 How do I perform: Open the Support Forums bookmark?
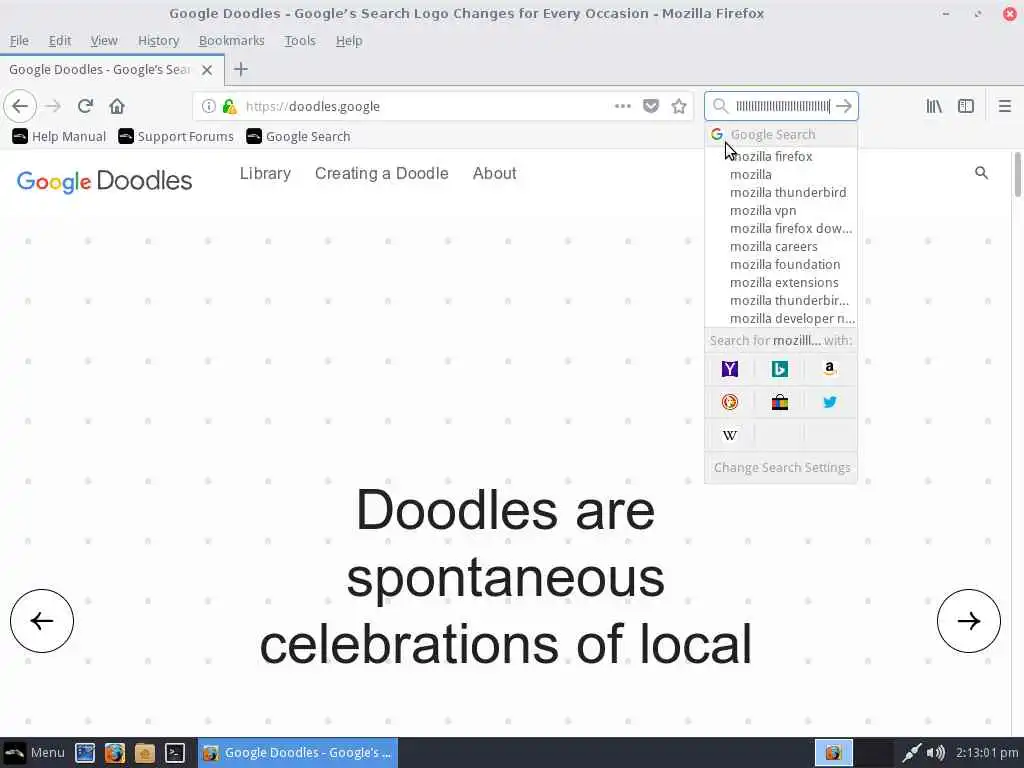(176, 136)
